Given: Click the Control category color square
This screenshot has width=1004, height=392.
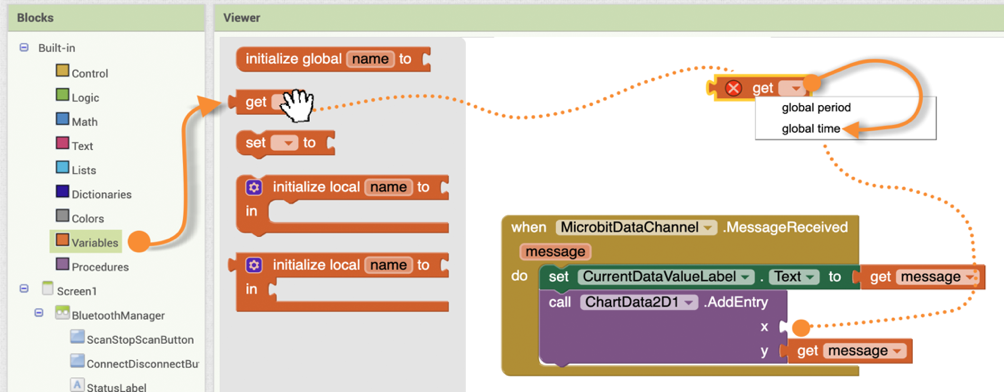Looking at the screenshot, I should click(62, 71).
